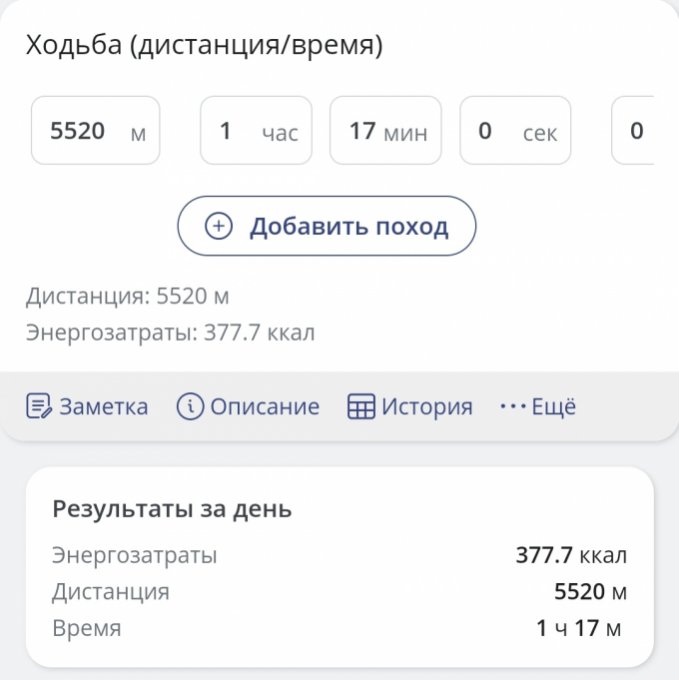Image resolution: width=679 pixels, height=680 pixels.
Task: Click the 5520 м value in daily results
Action: click(590, 592)
